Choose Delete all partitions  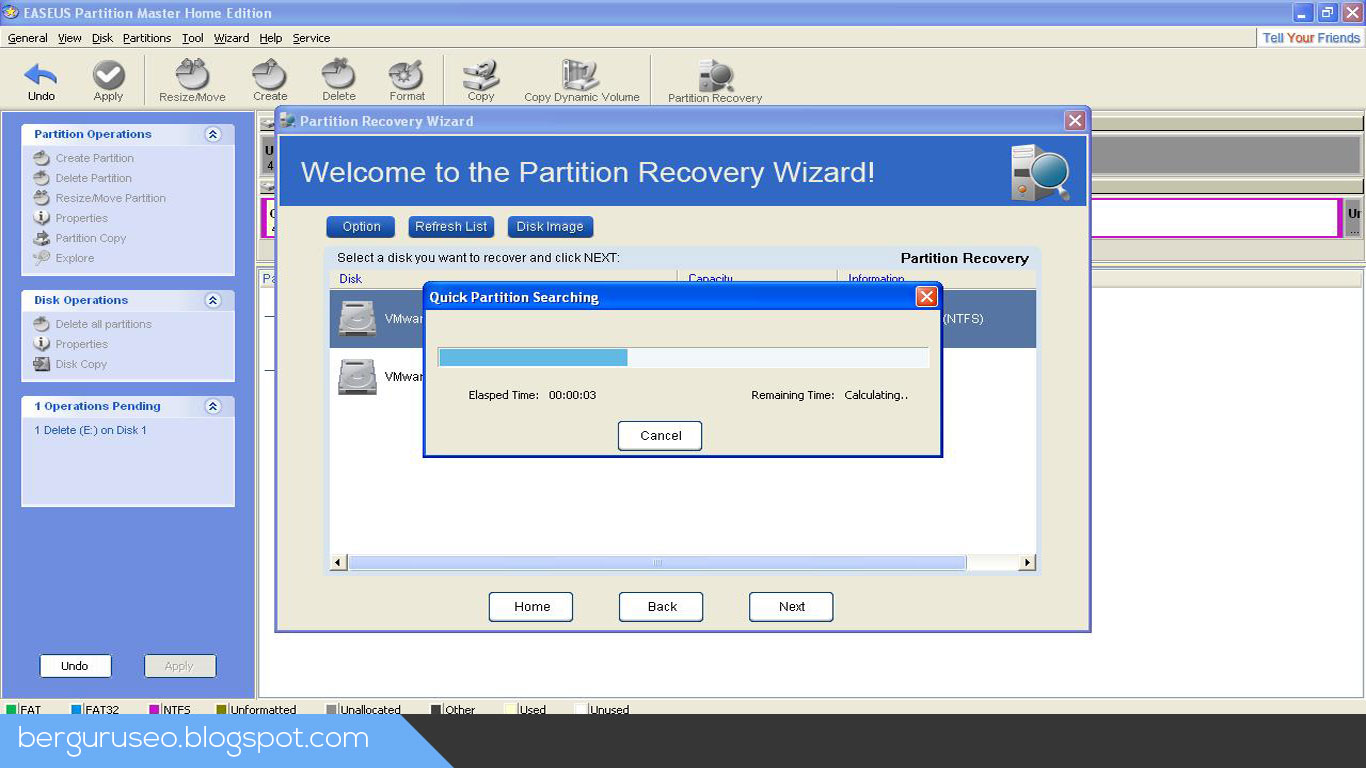pos(103,324)
